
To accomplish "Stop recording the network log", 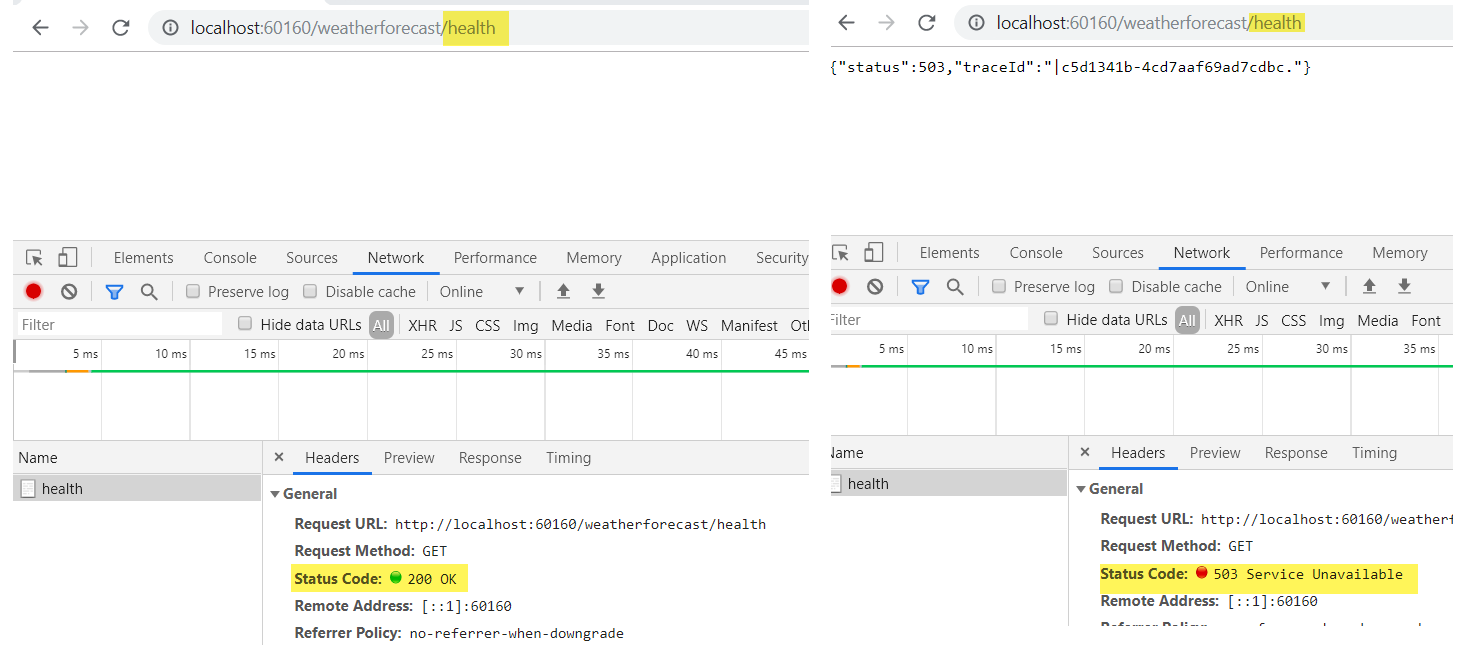I will (x=33, y=291).
